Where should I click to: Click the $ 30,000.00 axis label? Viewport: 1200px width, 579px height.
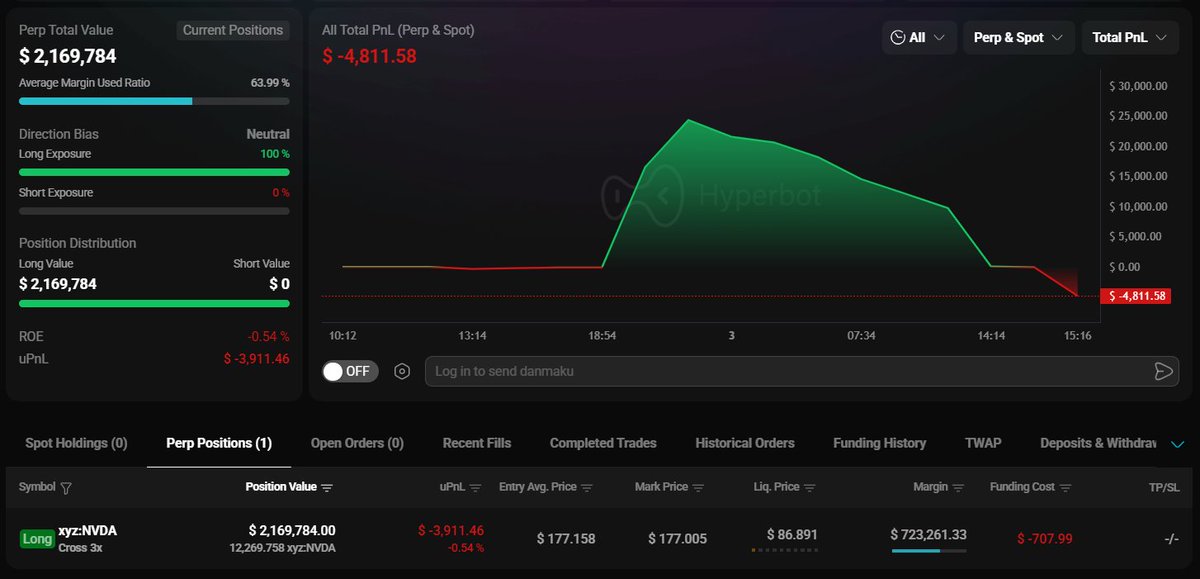point(1138,86)
